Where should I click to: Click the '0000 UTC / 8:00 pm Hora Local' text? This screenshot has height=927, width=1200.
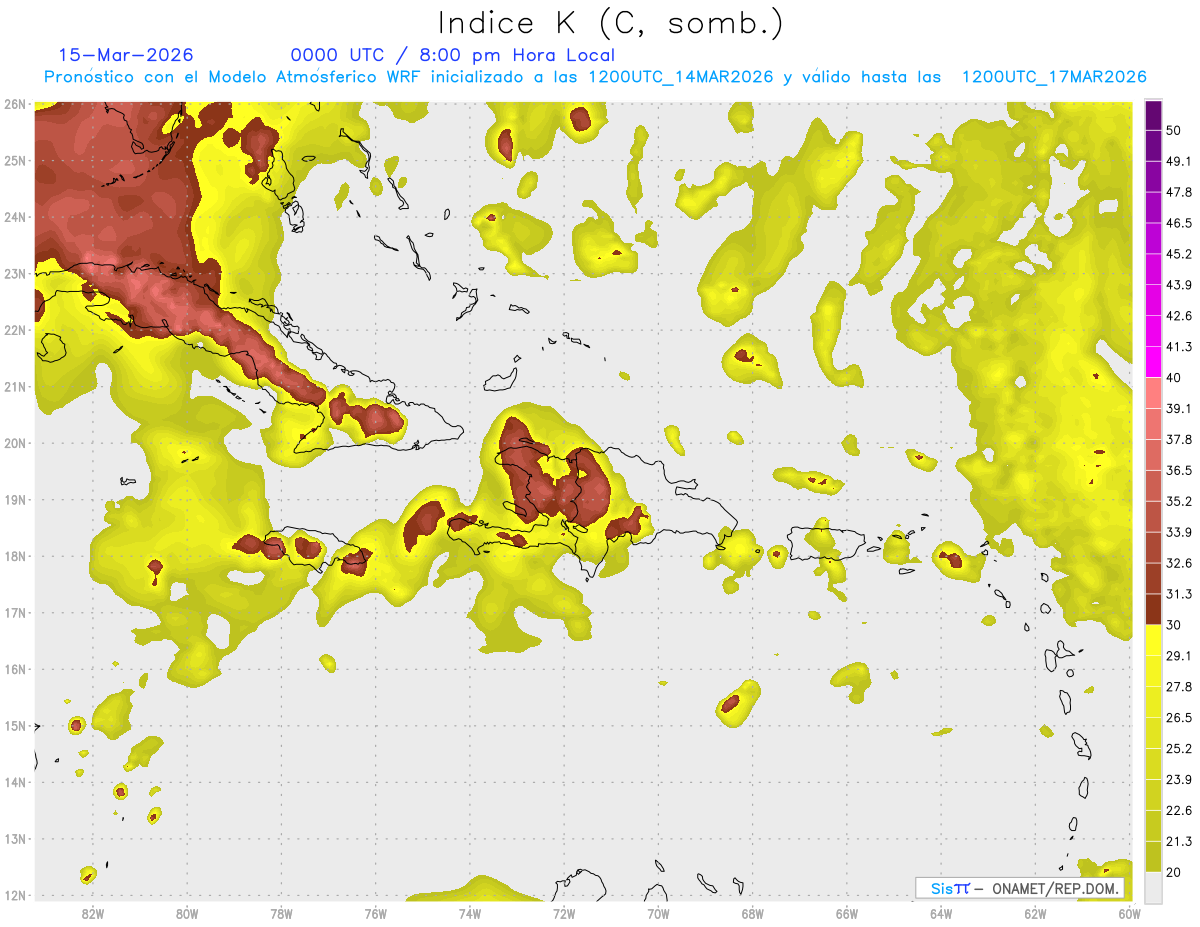[452, 55]
